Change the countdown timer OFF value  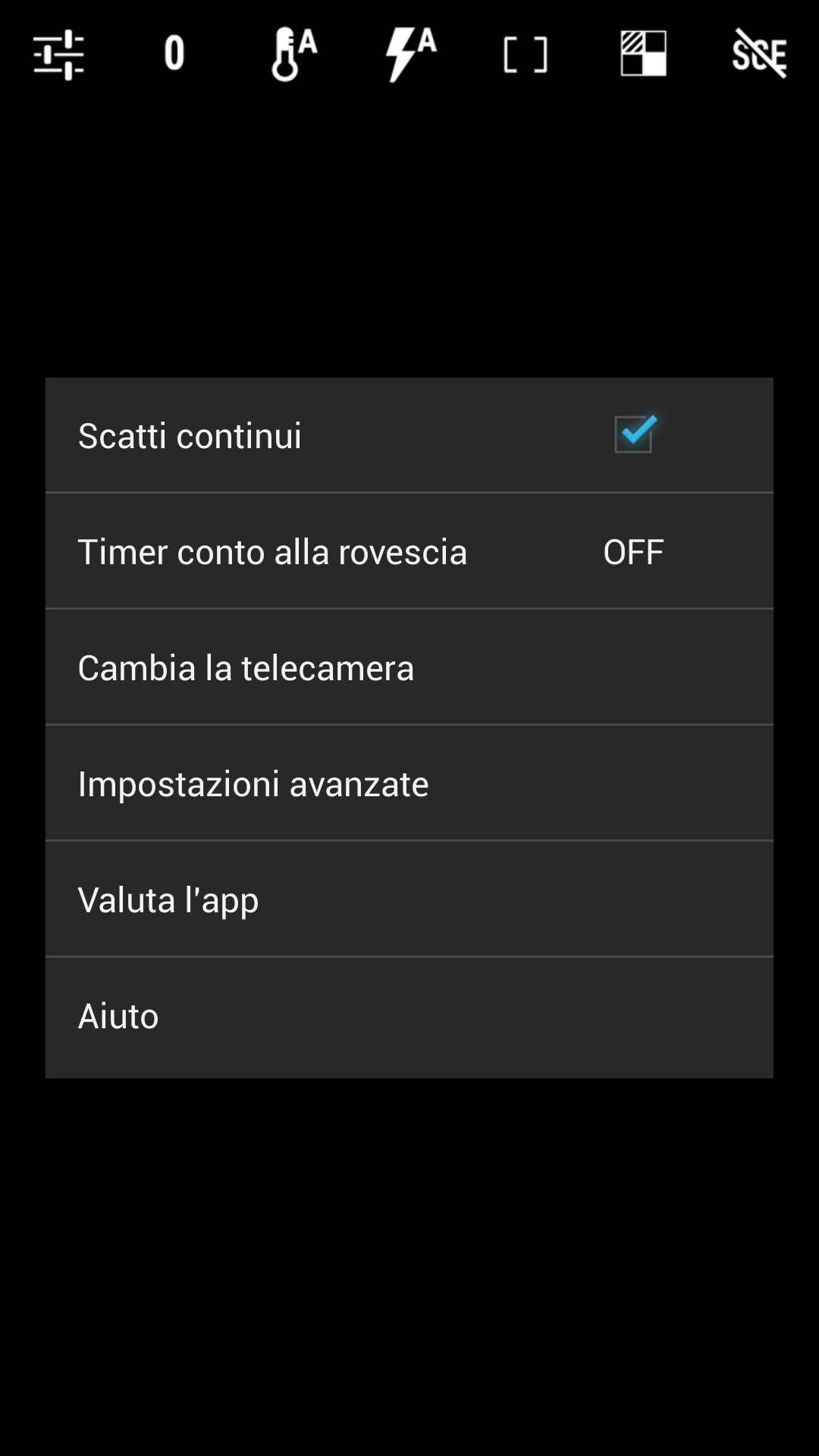[x=633, y=551]
